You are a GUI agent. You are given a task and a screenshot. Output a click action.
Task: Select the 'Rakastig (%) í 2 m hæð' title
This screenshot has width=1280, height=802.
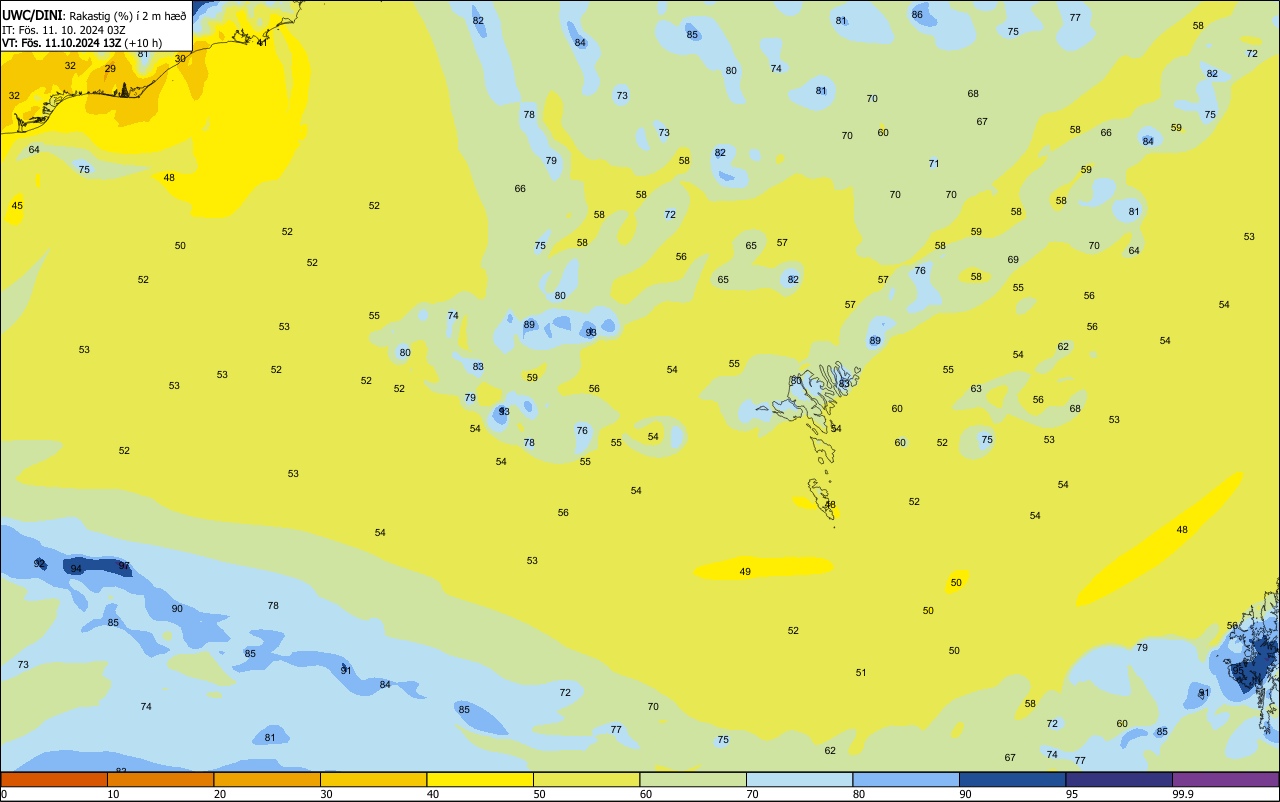127,16
